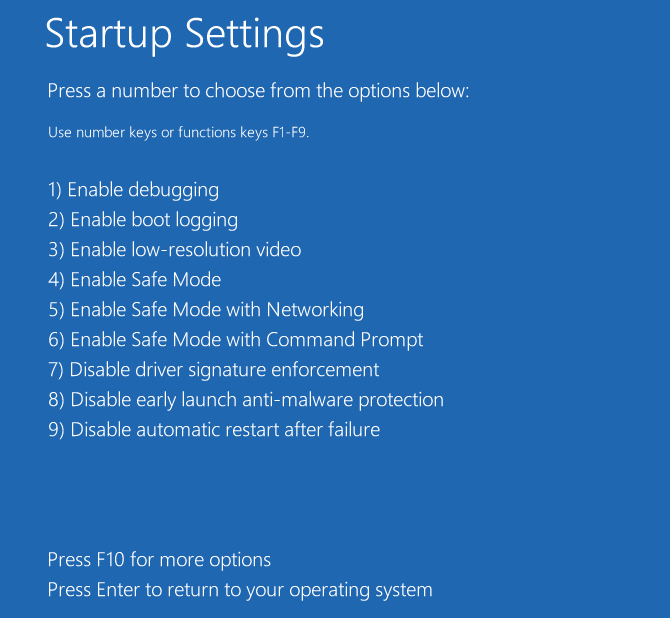Choose Enable Safe Mode with Command Prompt
670x618 pixels.
point(235,340)
